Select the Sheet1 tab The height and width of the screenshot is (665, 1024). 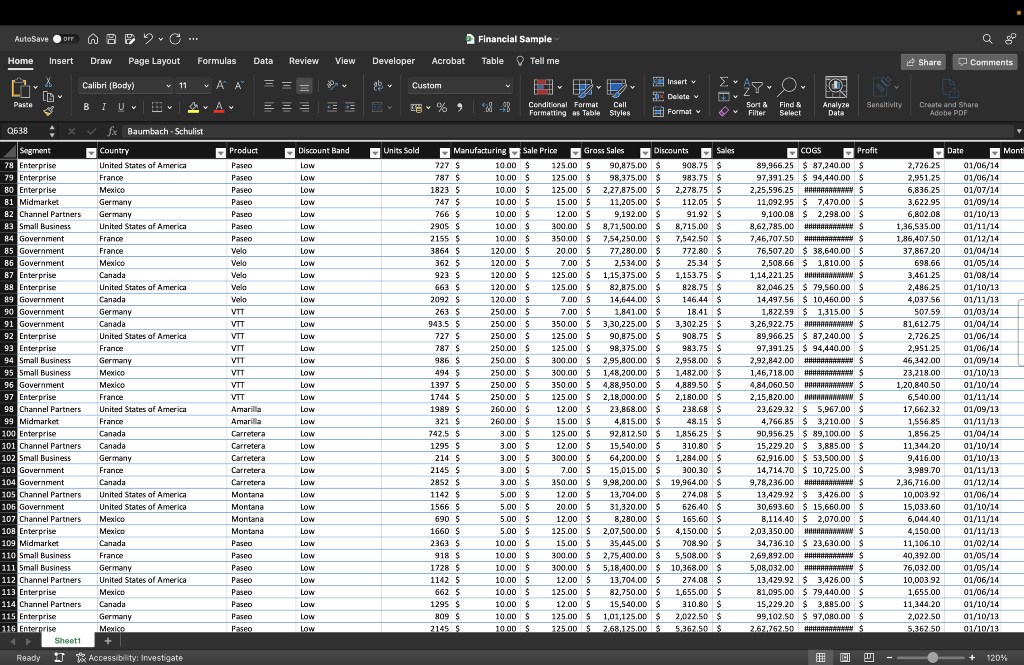67,641
